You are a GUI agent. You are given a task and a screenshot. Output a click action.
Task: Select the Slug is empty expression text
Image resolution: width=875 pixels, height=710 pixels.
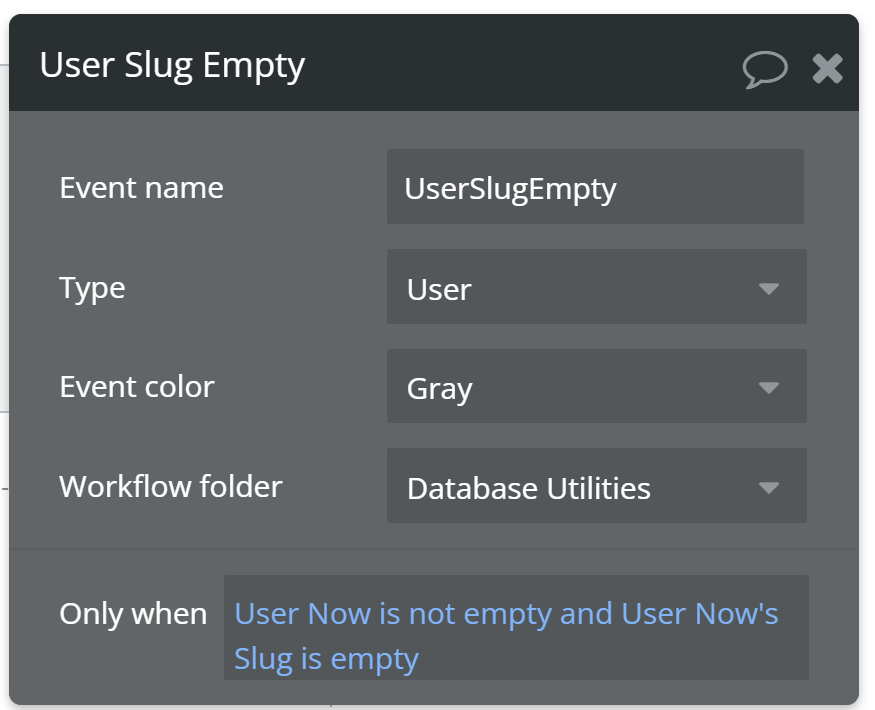pyautogui.click(x=326, y=659)
